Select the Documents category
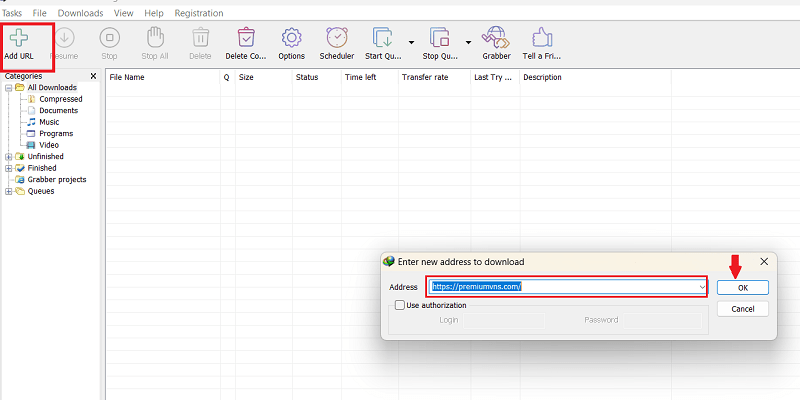Image resolution: width=800 pixels, height=400 pixels. (58, 110)
